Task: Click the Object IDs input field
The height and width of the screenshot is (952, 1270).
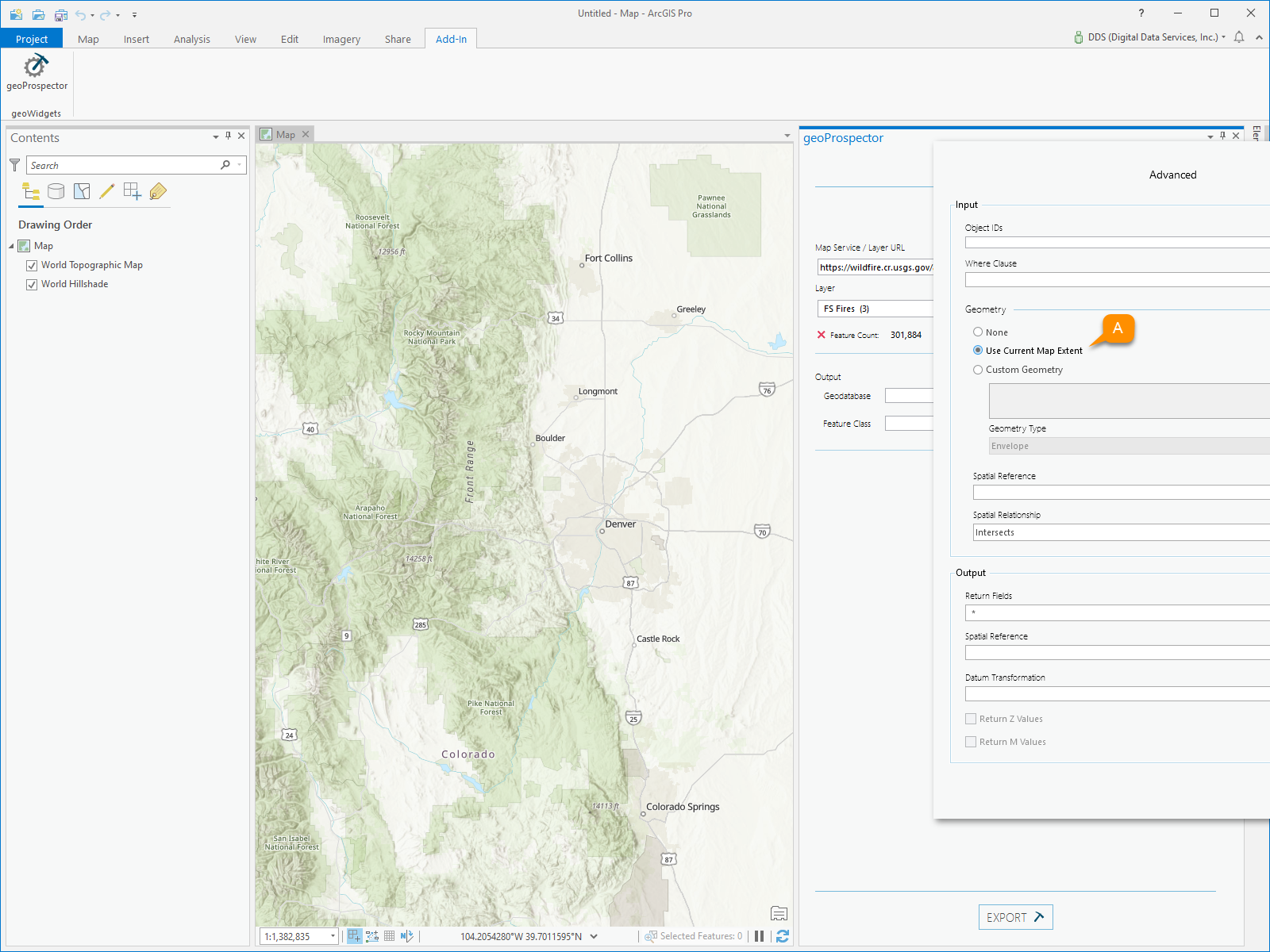Action: click(1118, 242)
